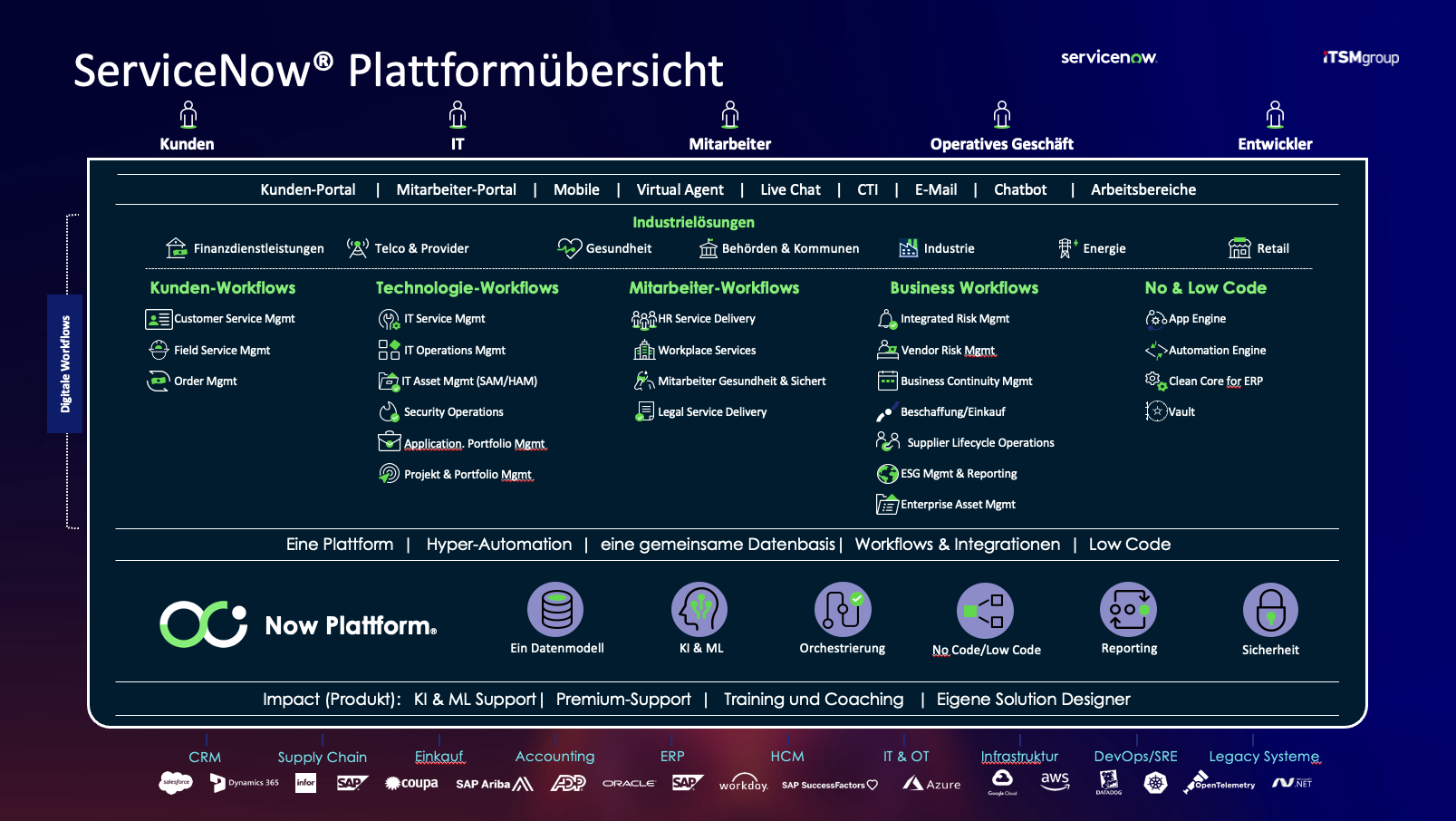Viewport: 1456px width, 821px height.
Task: Click the Kunden-Workflows heading
Action: 223,287
